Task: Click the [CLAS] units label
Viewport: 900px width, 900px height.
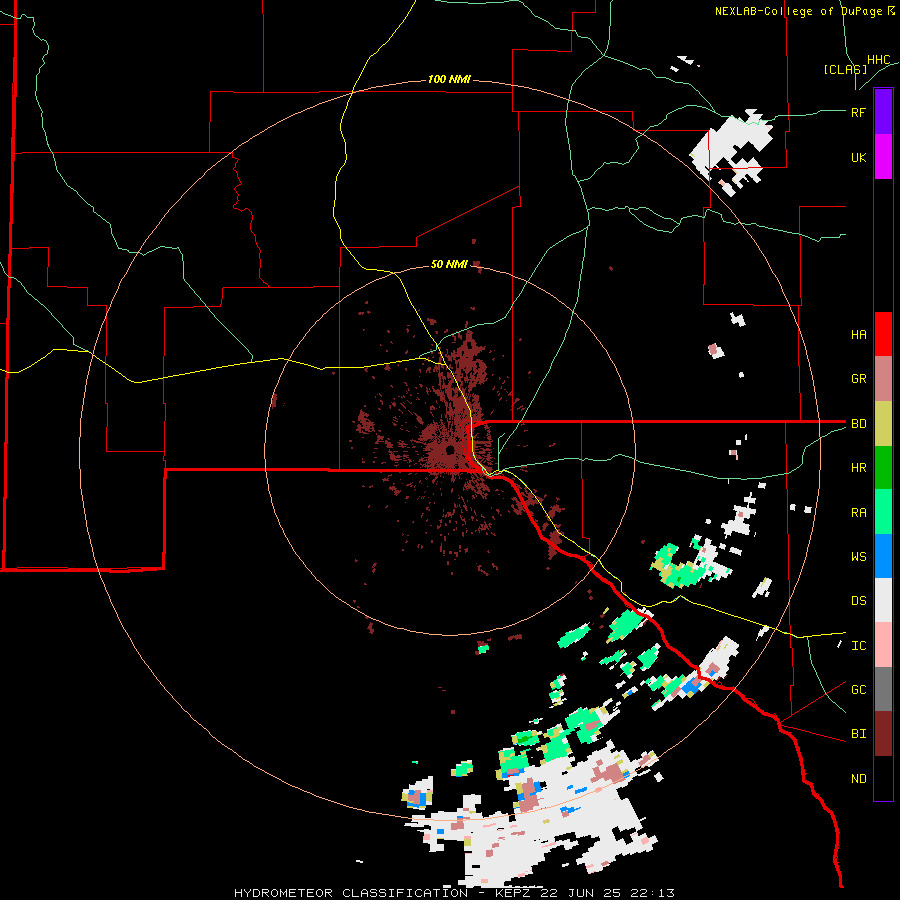Action: pos(845,69)
